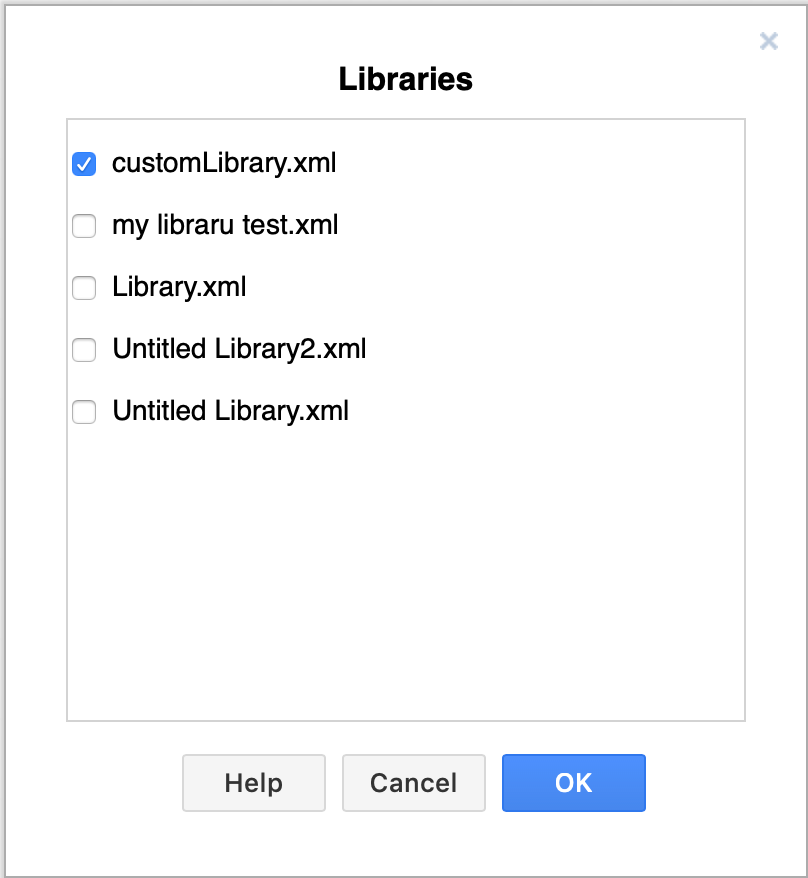The width and height of the screenshot is (808, 878).
Task: Click the my libraru test.xml filename text
Action: [x=224, y=226]
